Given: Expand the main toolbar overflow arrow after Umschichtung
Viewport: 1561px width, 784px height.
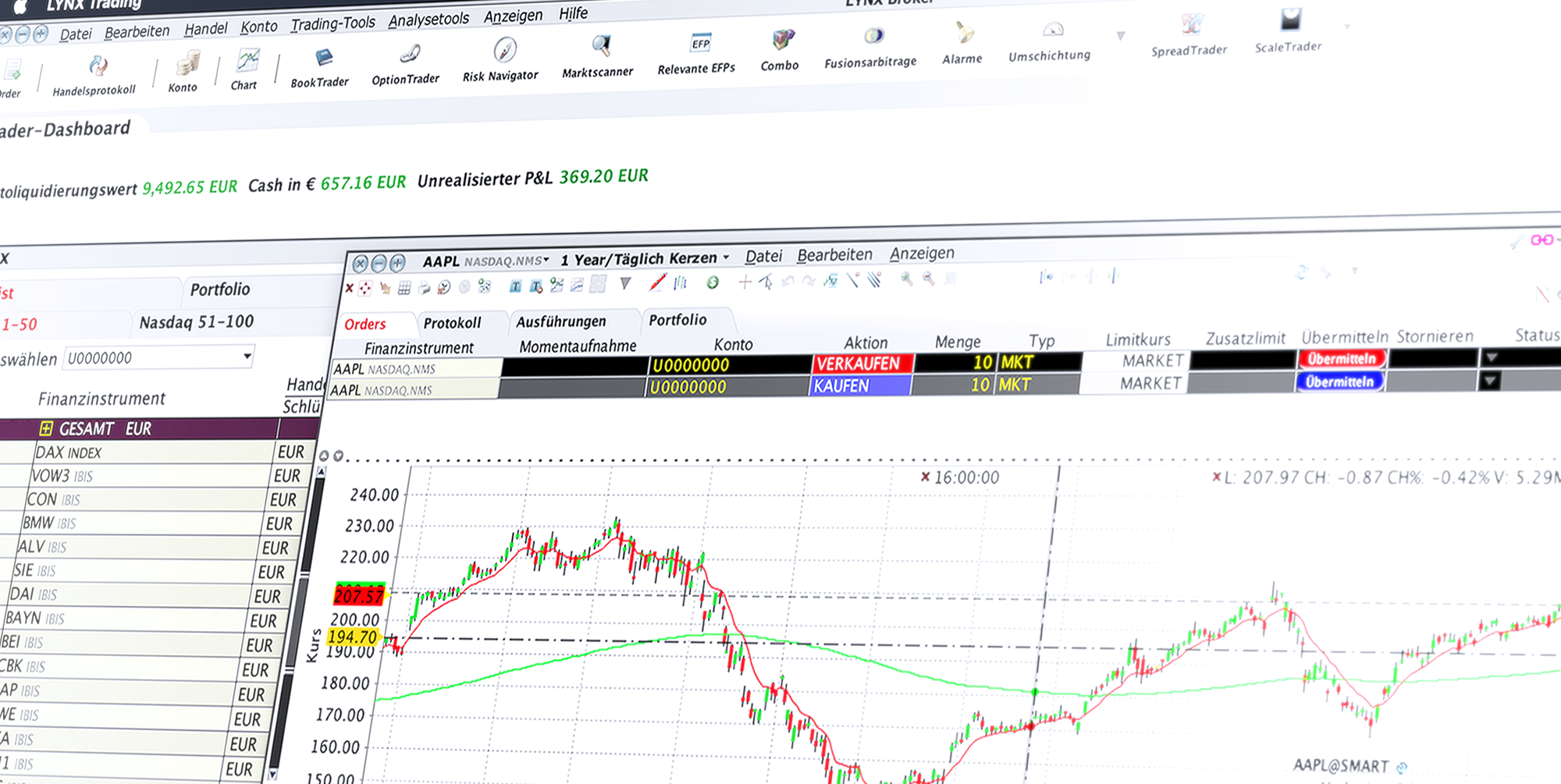Looking at the screenshot, I should [1121, 36].
